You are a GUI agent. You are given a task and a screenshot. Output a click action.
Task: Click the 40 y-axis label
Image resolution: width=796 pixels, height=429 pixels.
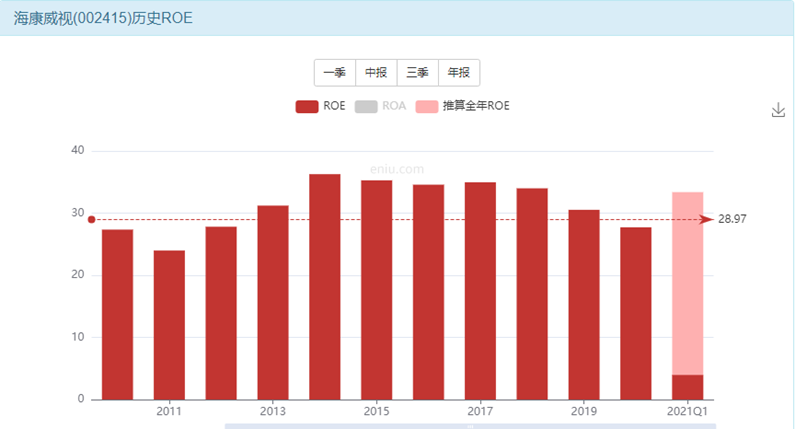click(78, 150)
